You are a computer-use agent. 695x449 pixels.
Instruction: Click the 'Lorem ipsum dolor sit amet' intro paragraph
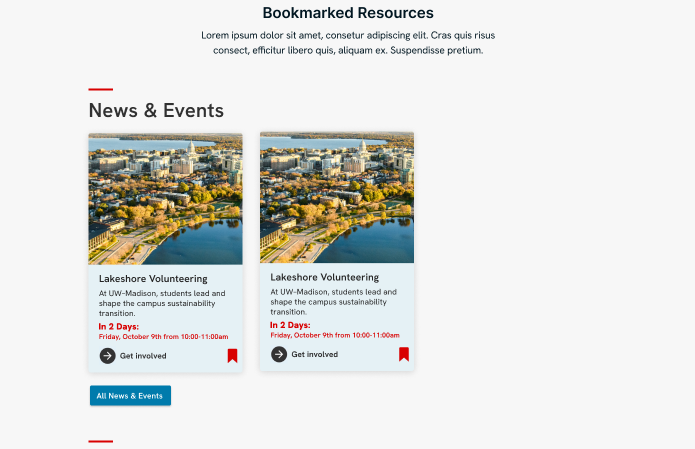348,43
